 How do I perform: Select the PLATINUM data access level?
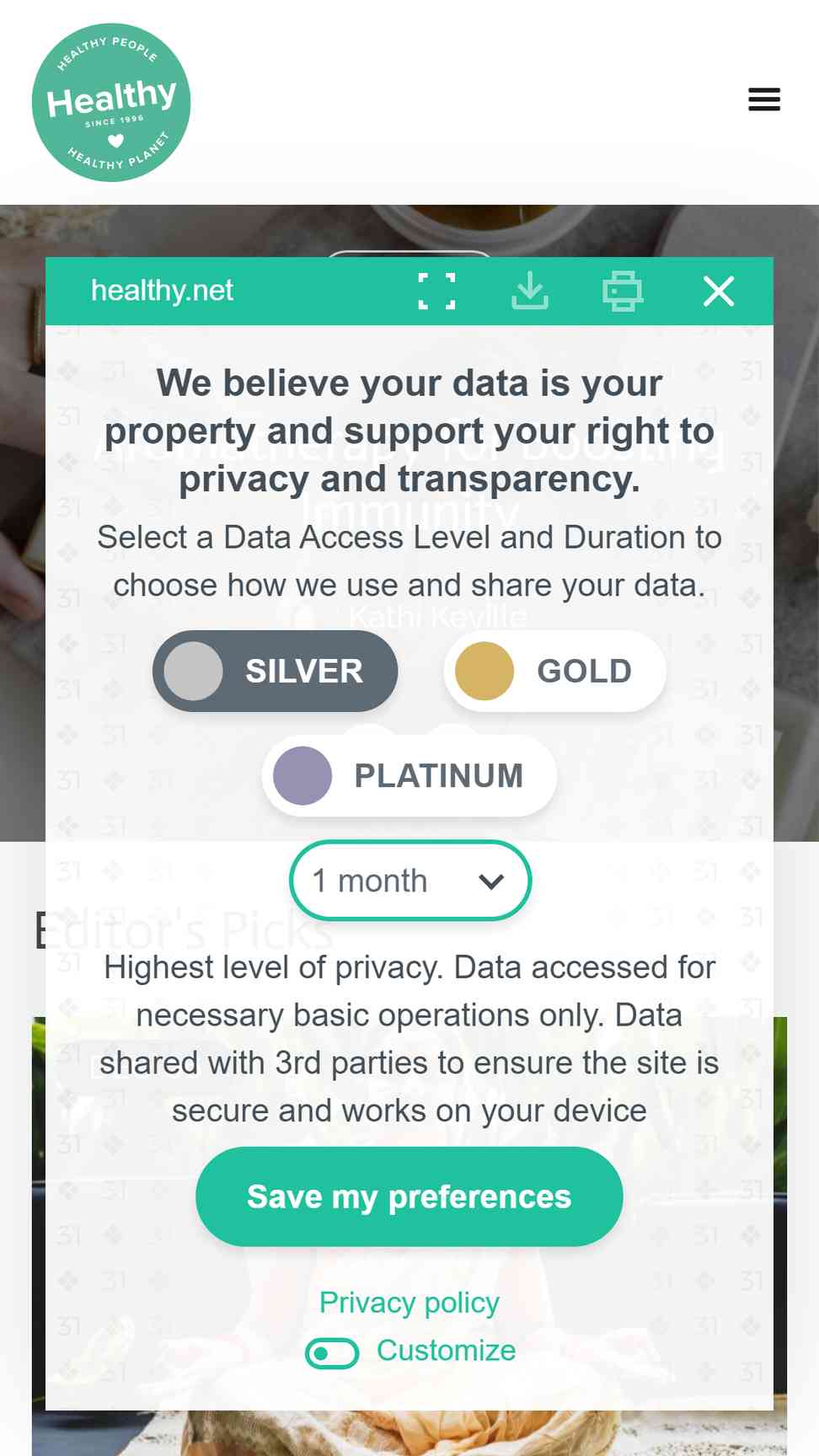pos(409,776)
